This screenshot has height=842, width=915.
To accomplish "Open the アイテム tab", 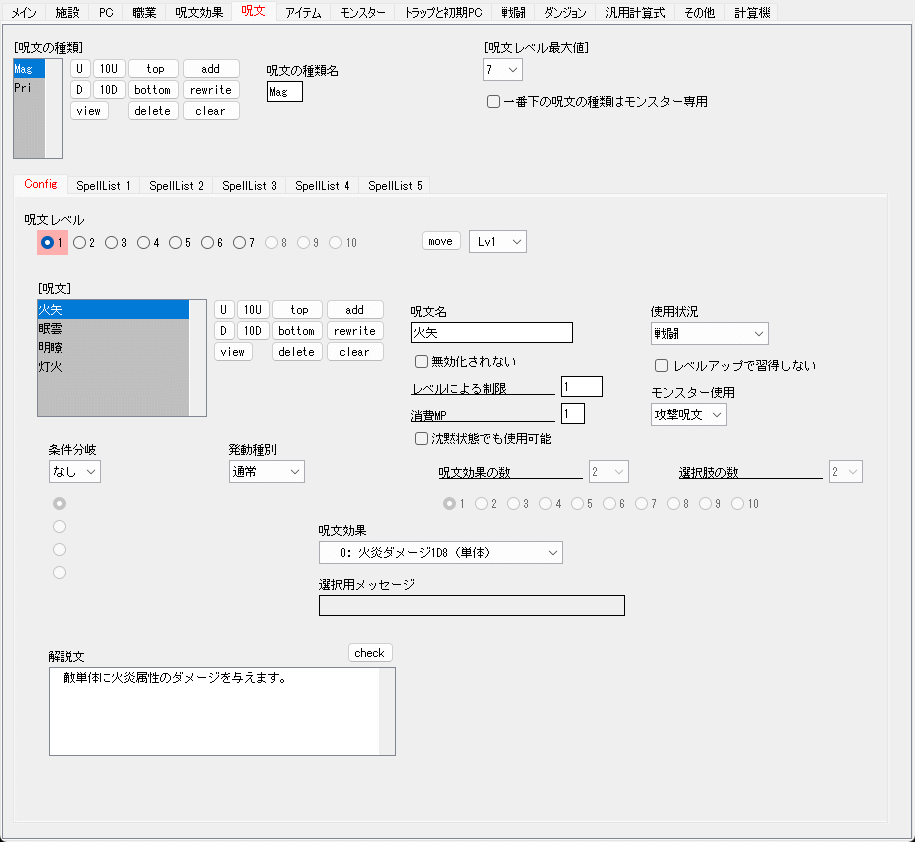I will tap(303, 12).
